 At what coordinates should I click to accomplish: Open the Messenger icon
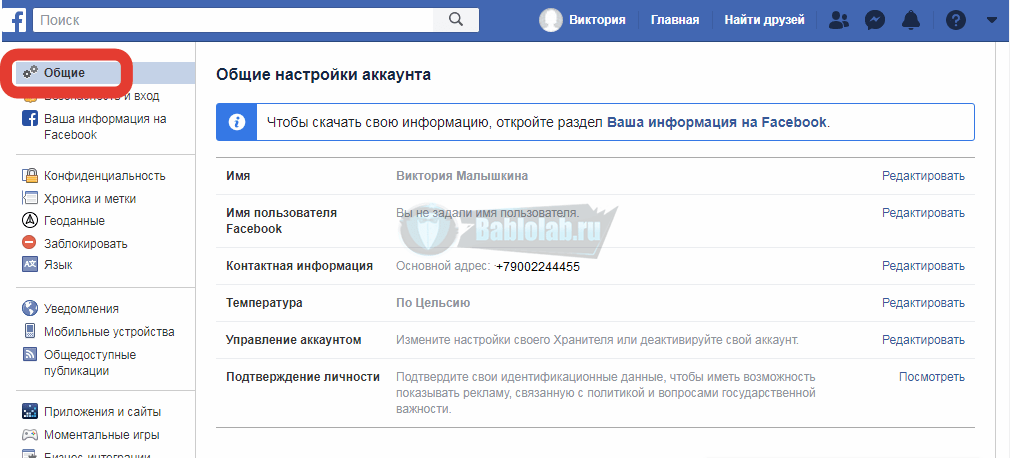pos(875,19)
